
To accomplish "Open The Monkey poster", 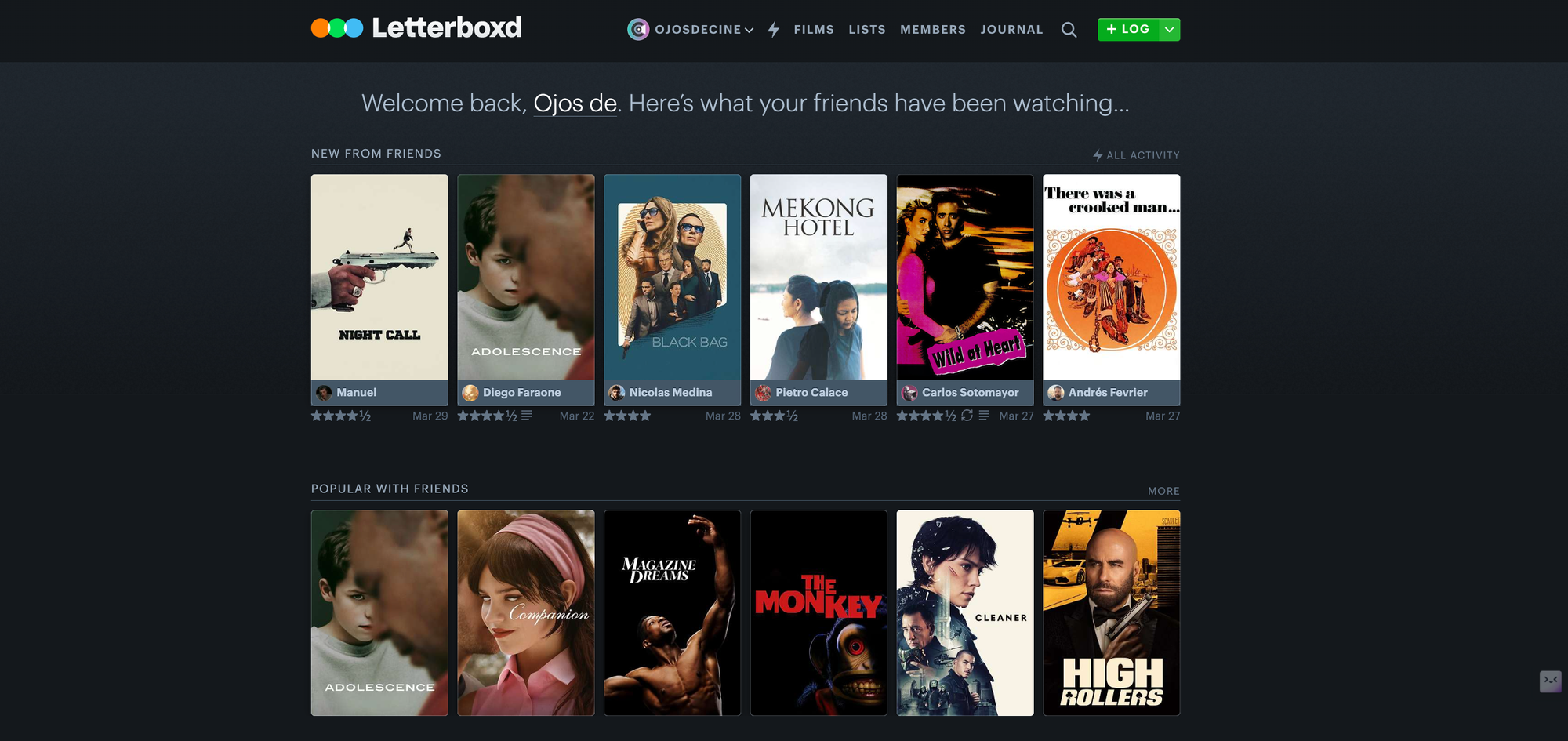I will [818, 613].
